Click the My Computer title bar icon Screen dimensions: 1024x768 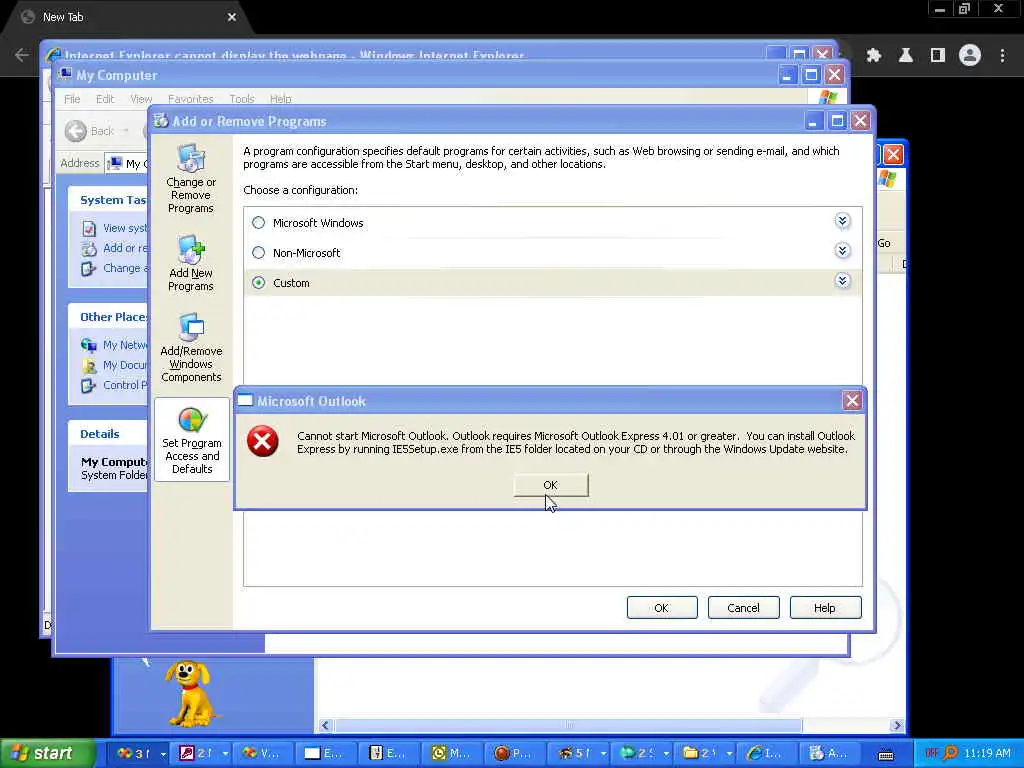pos(65,74)
